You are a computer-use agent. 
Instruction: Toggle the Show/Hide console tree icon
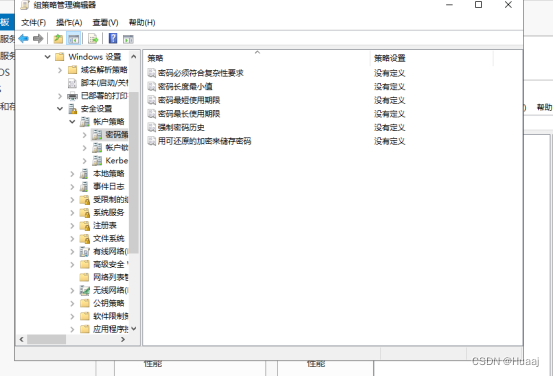click(x=73, y=39)
